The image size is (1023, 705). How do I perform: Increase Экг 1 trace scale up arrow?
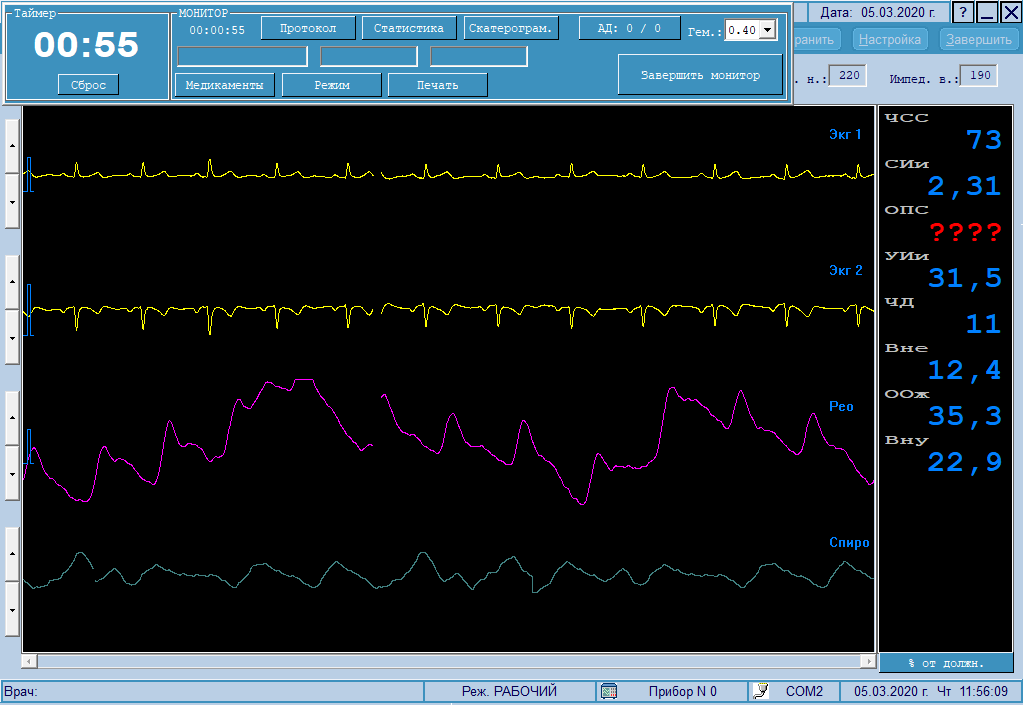tap(12, 145)
